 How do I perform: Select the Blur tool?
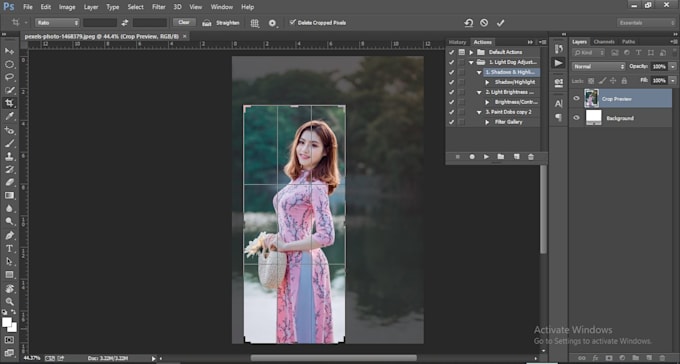(9, 209)
